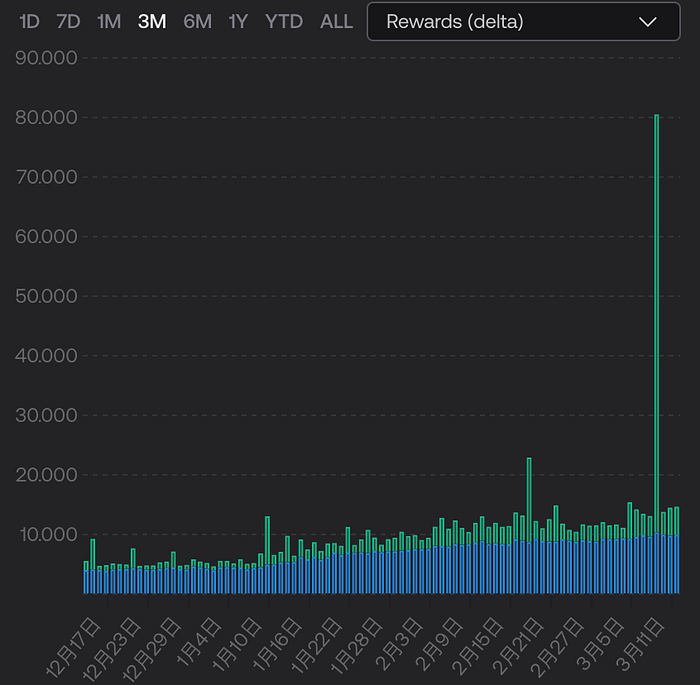Click the 3月11日 axis date label
Screen dimensions: 700x685
(x=640, y=645)
